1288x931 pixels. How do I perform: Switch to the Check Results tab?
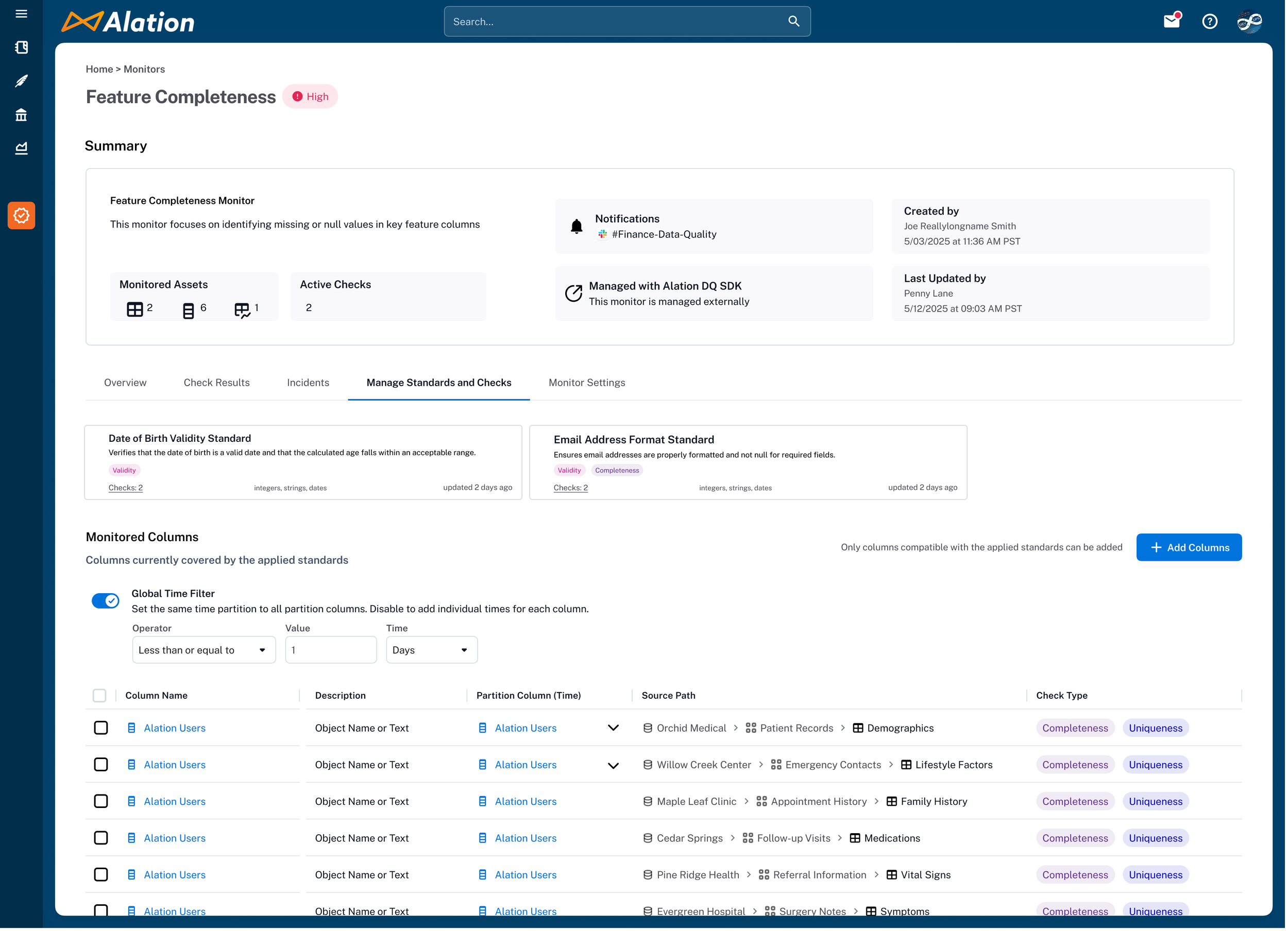click(x=216, y=383)
